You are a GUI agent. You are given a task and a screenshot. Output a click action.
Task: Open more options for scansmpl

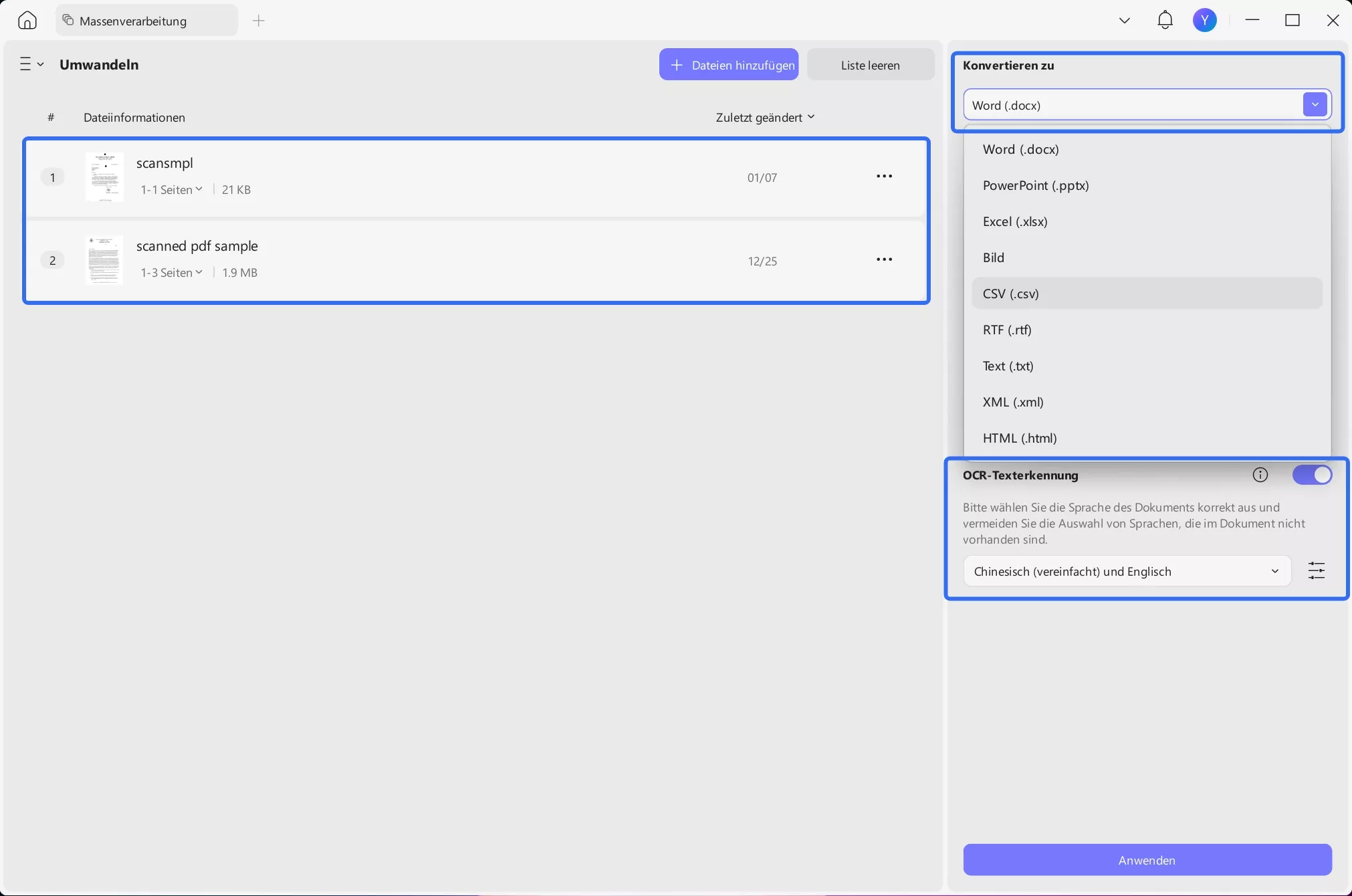point(884,177)
